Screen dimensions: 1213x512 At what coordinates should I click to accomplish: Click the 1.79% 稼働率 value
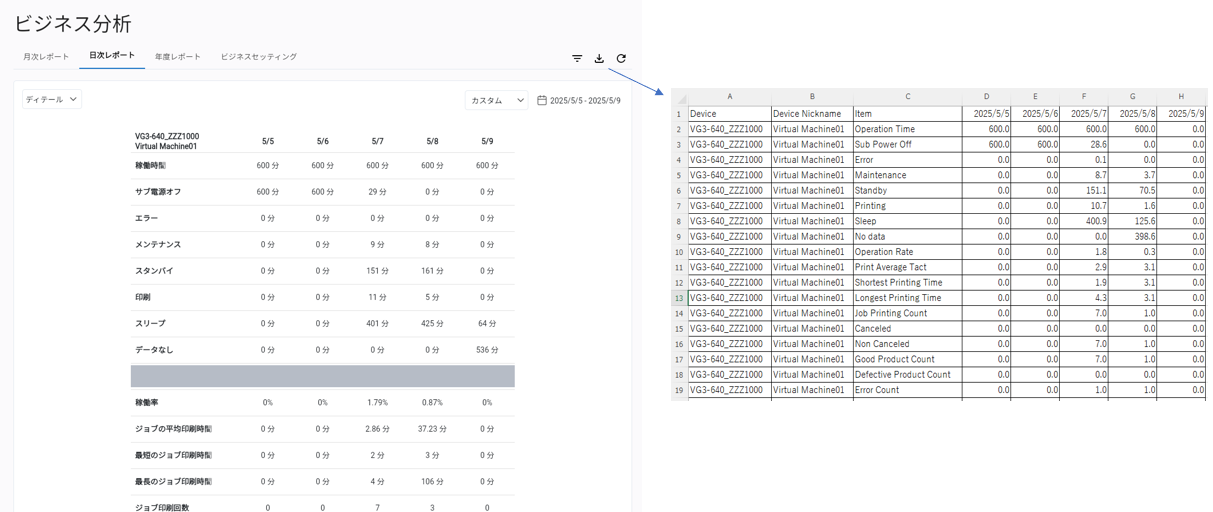click(377, 402)
